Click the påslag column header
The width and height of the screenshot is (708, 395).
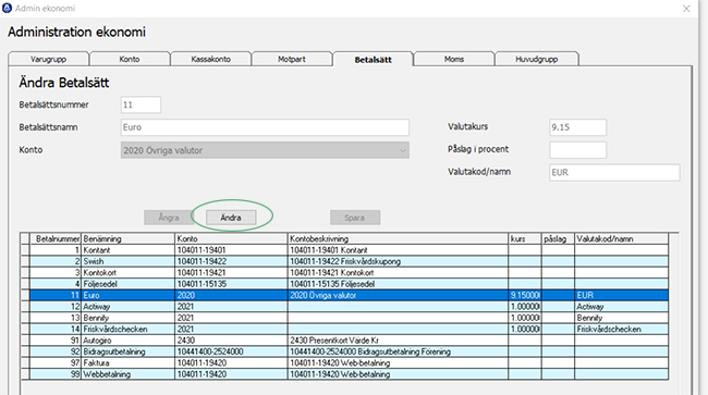tap(558, 239)
